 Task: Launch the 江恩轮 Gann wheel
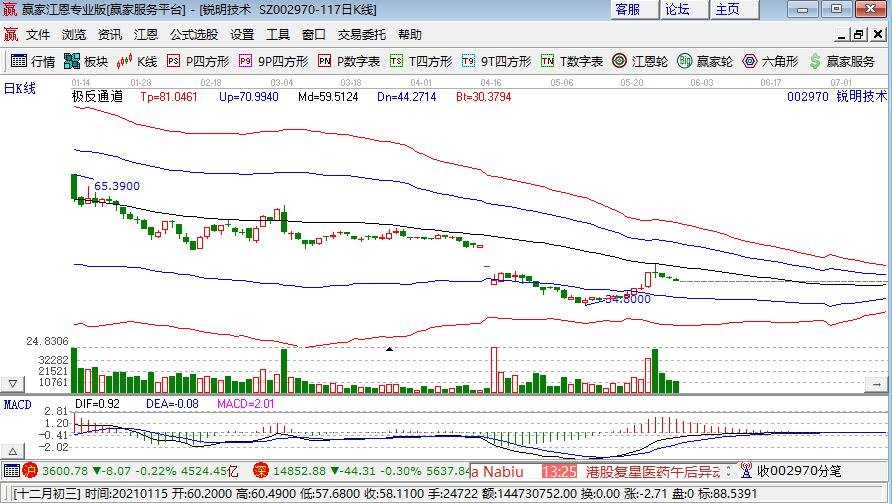click(x=639, y=61)
